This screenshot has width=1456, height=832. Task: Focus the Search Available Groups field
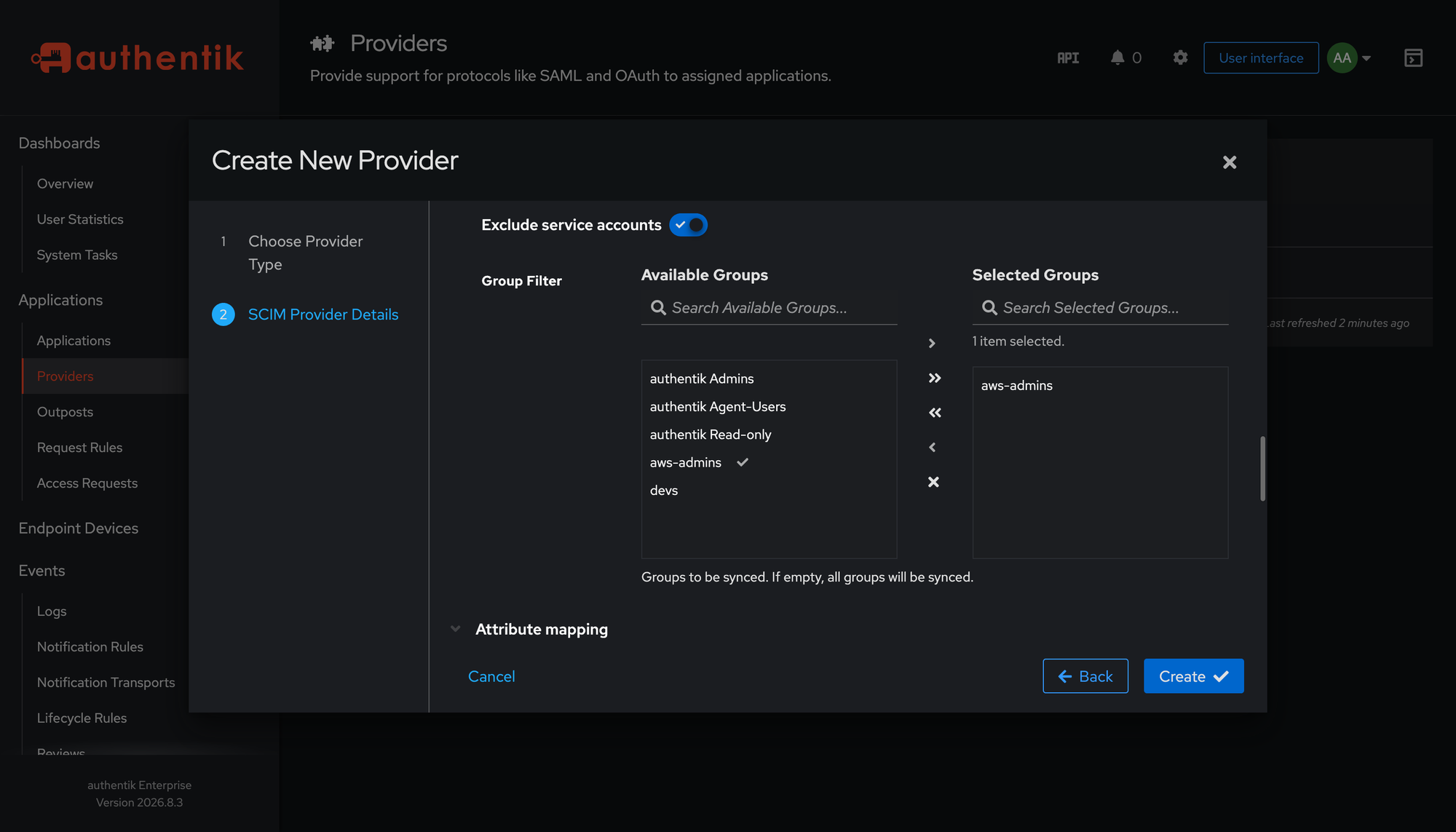pos(769,308)
